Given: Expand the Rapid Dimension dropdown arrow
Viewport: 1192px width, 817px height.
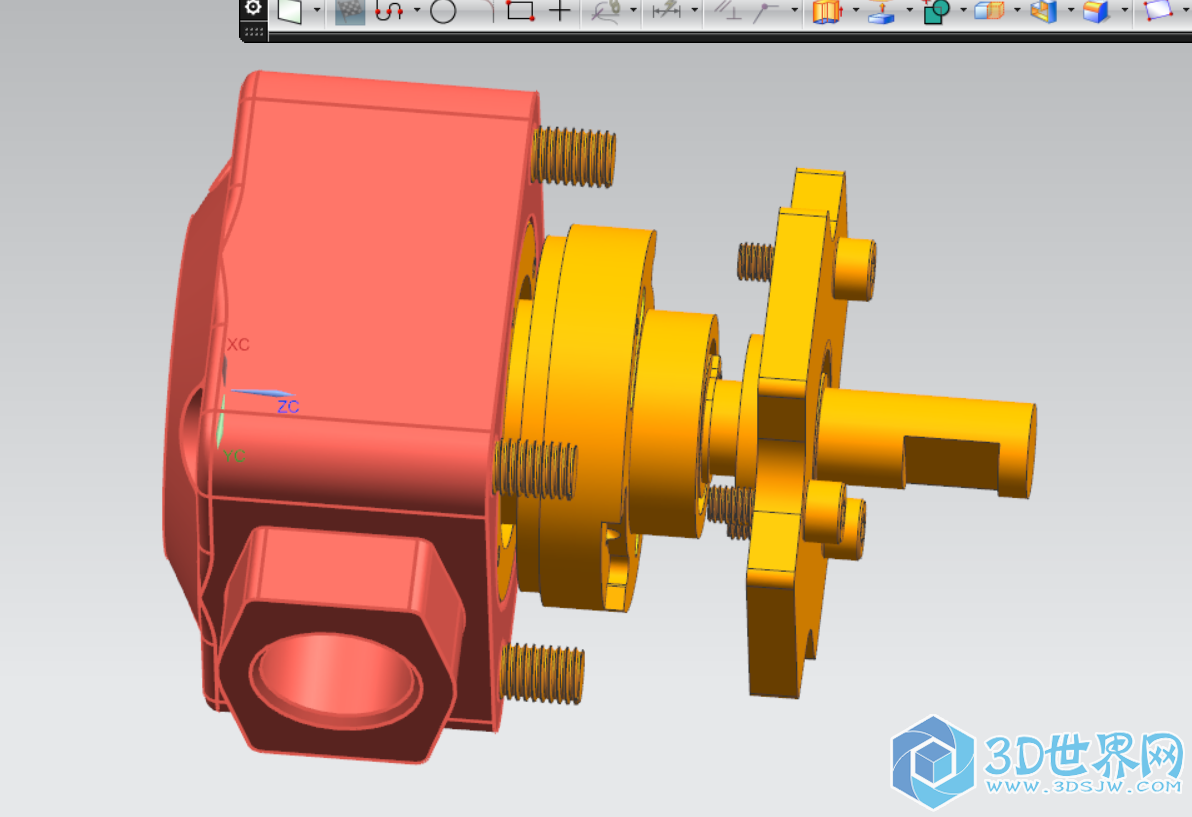Looking at the screenshot, I should (x=694, y=11).
